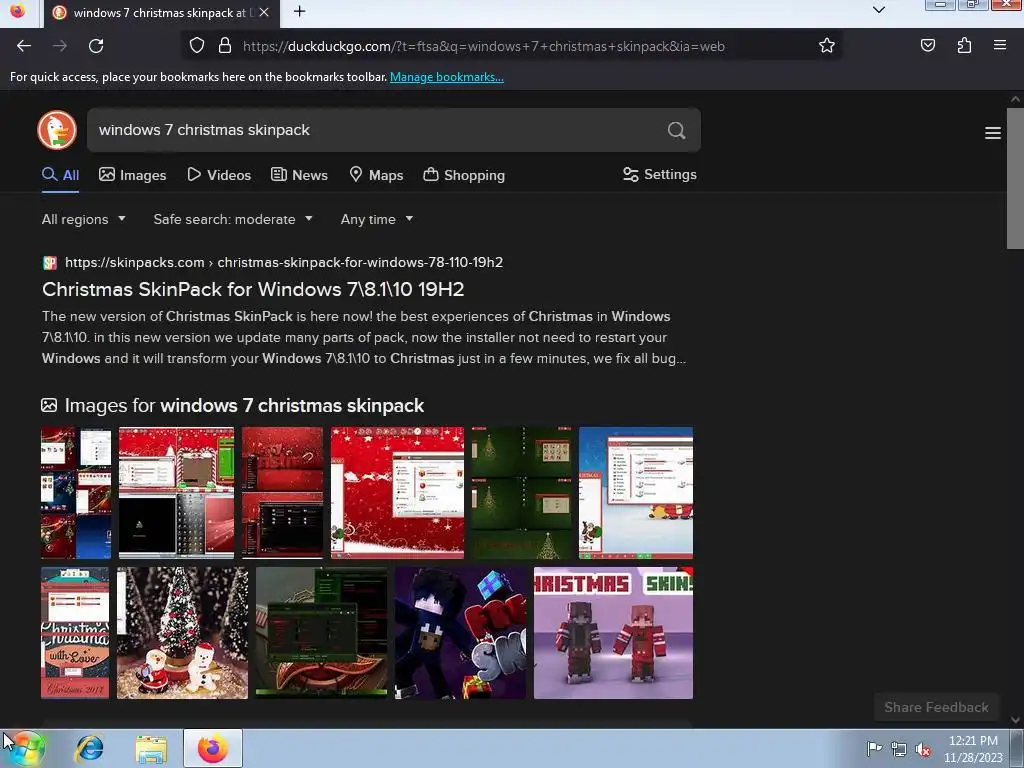Open the blue Minecraft character thumbnail
Image resolution: width=1024 pixels, height=768 pixels.
pyautogui.click(x=460, y=633)
